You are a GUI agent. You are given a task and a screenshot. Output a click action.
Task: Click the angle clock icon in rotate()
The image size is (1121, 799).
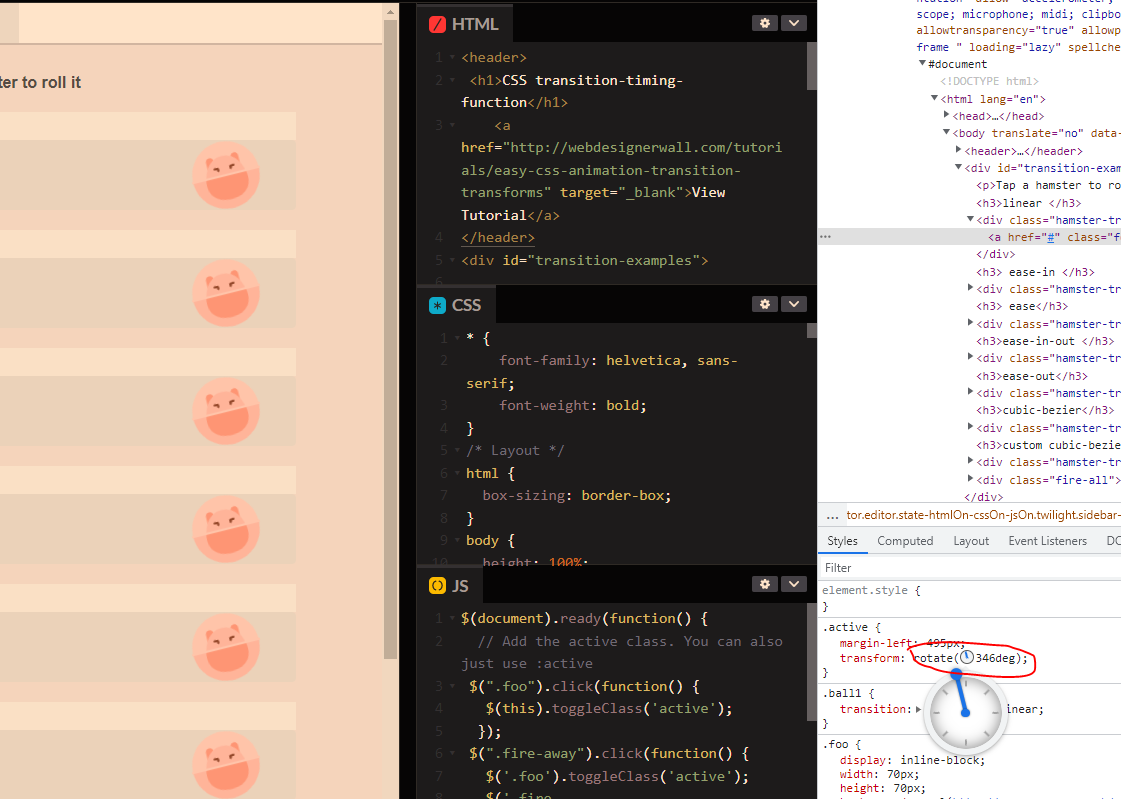tap(966, 658)
